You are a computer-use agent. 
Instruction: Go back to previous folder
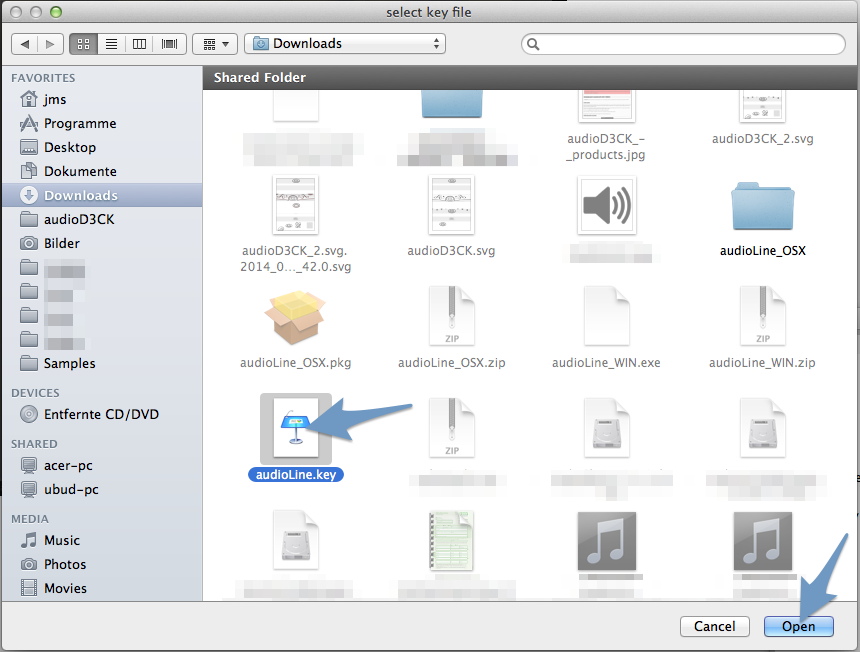pos(25,44)
